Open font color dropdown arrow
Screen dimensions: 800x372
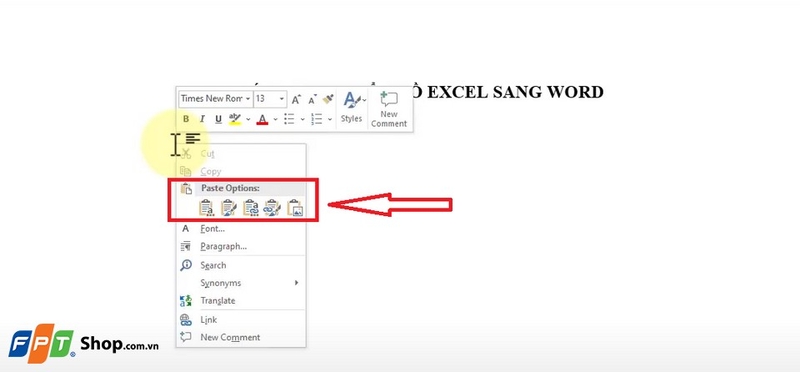pyautogui.click(x=276, y=119)
